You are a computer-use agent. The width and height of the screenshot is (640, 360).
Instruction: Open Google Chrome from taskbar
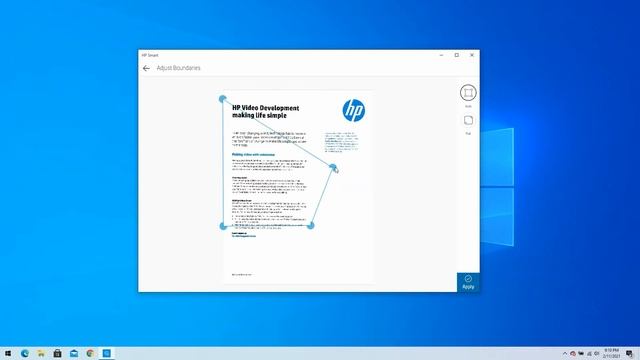(x=90, y=353)
